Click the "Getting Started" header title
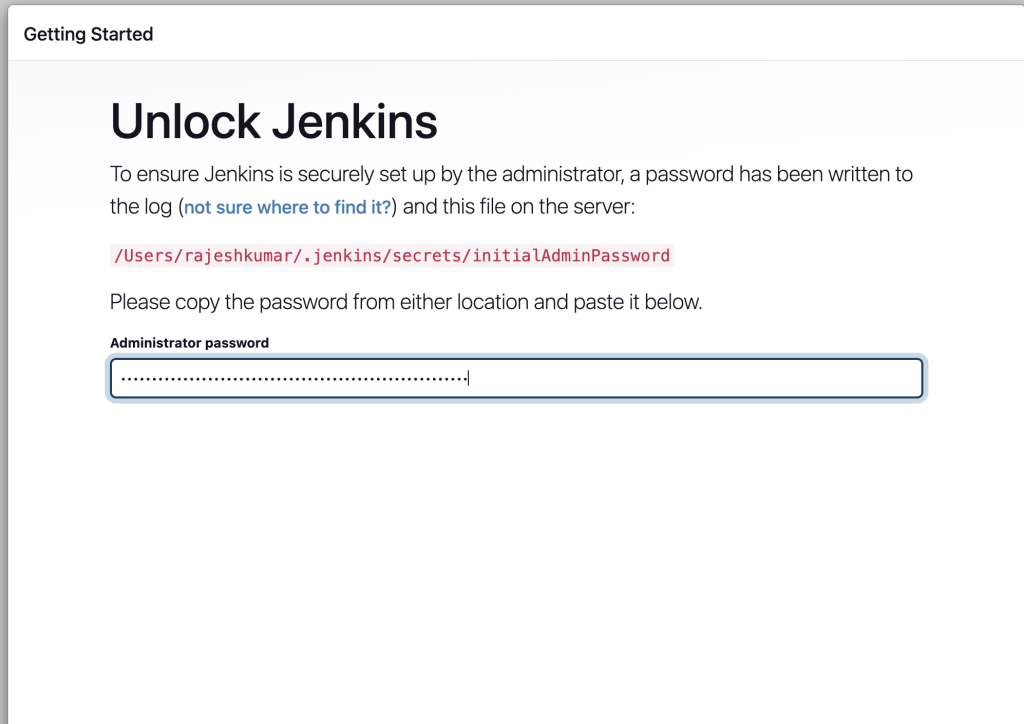This screenshot has height=724, width=1024. pyautogui.click(x=88, y=34)
